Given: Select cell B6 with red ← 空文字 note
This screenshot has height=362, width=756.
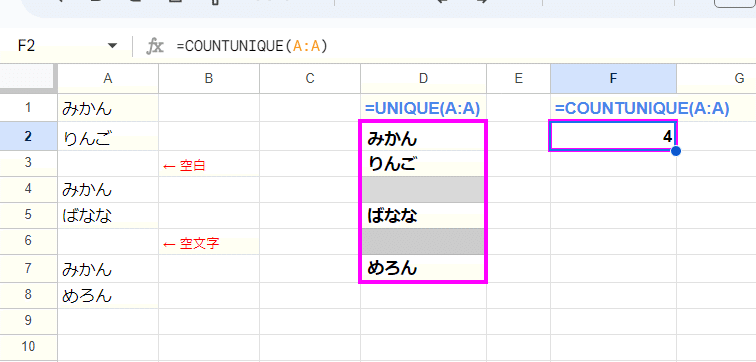Looking at the screenshot, I should 209,241.
